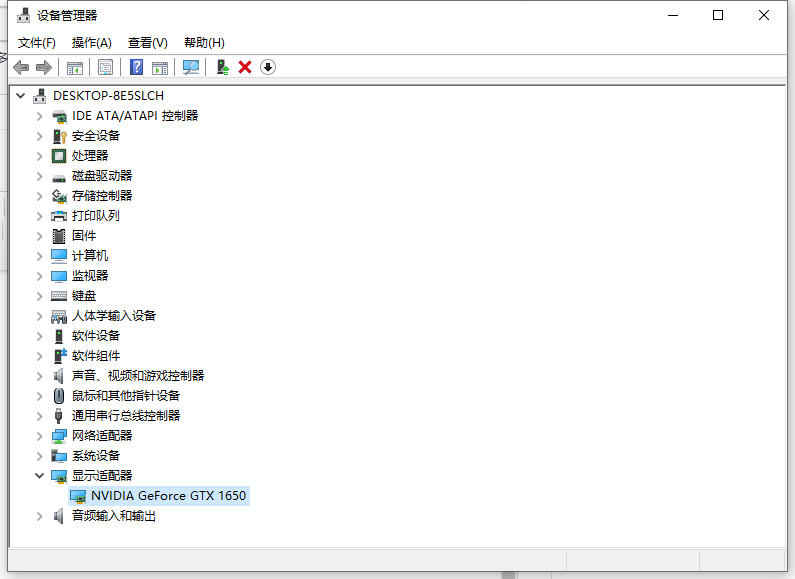Click the blue Help question-mark toolbar icon
The height and width of the screenshot is (579, 795).
click(x=136, y=67)
